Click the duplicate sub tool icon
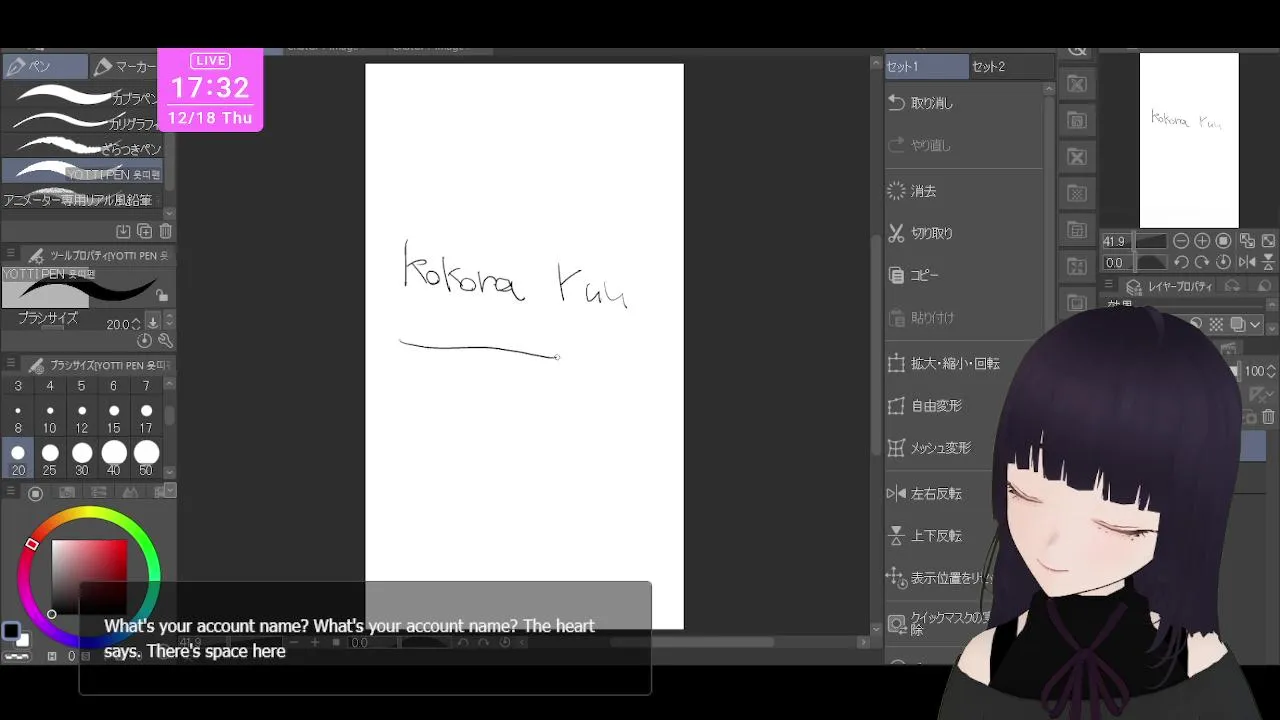 tap(144, 231)
